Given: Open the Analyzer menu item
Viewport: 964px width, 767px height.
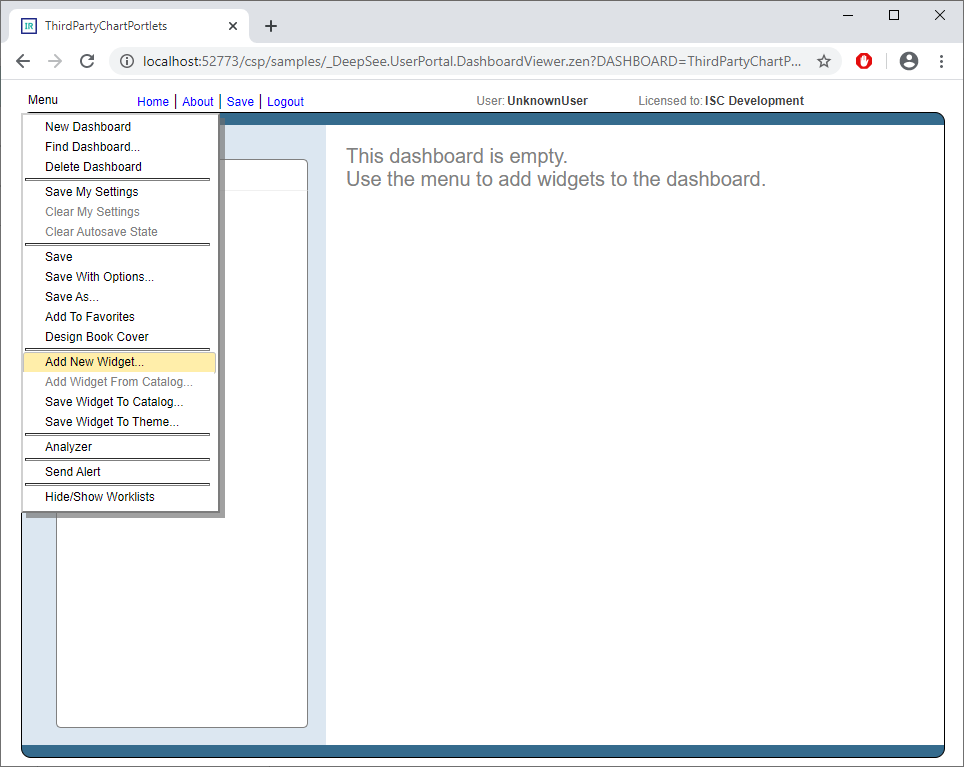Looking at the screenshot, I should point(120,447).
